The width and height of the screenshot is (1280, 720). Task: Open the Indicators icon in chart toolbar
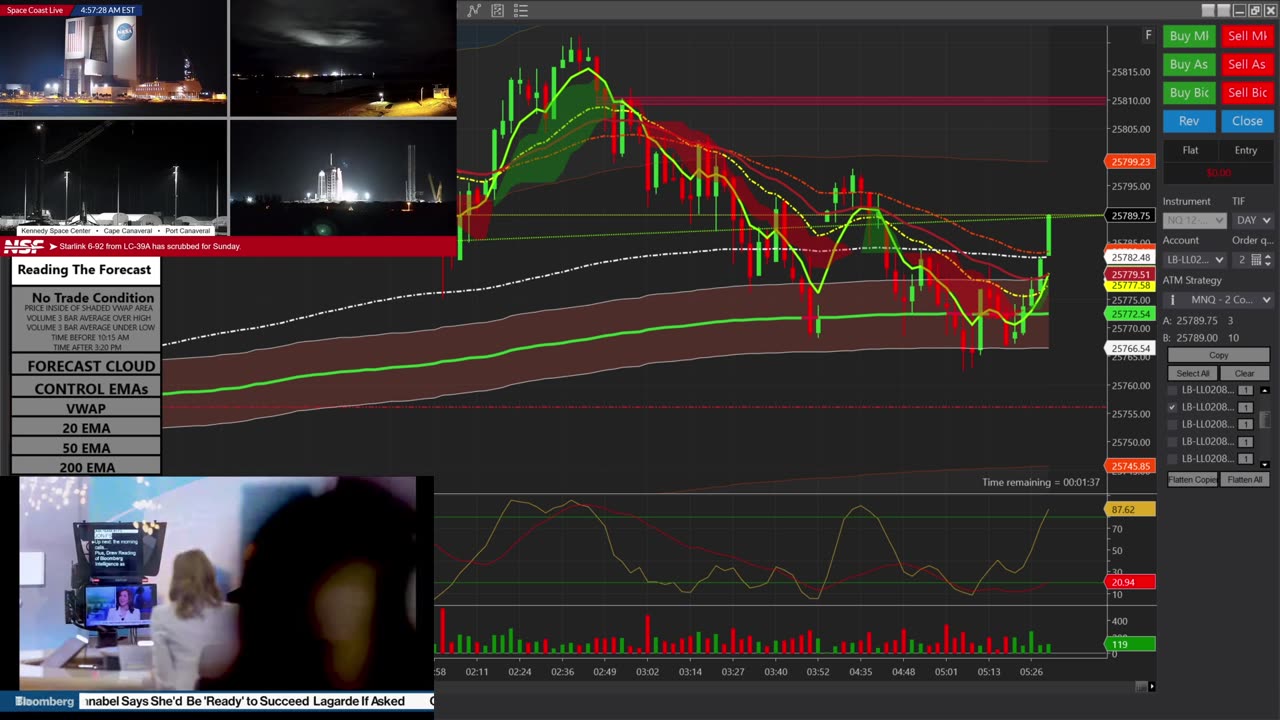coord(474,11)
